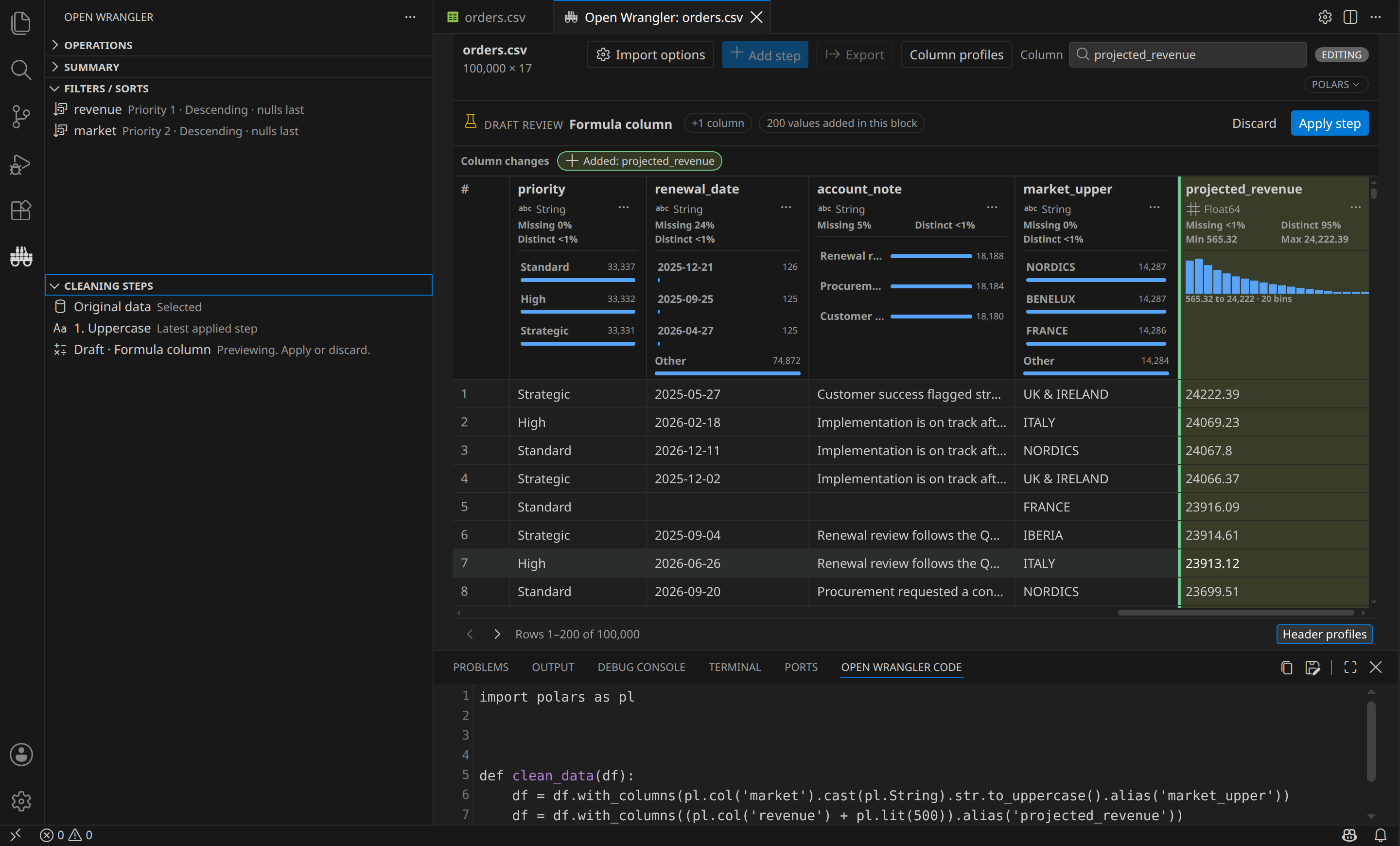Open notifications bell in status bar
The width and height of the screenshot is (1400, 846).
pos(1380,835)
